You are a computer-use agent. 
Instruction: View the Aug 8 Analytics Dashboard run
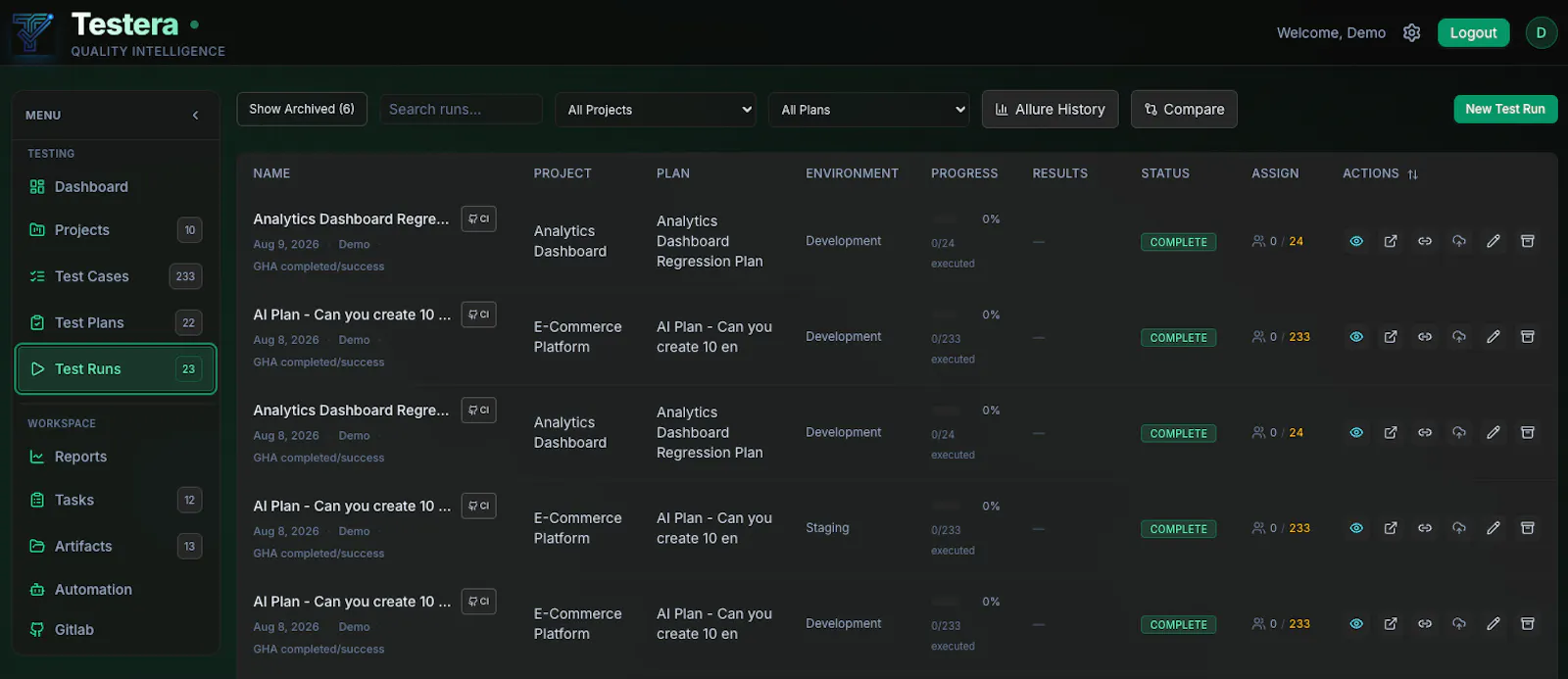point(1356,432)
